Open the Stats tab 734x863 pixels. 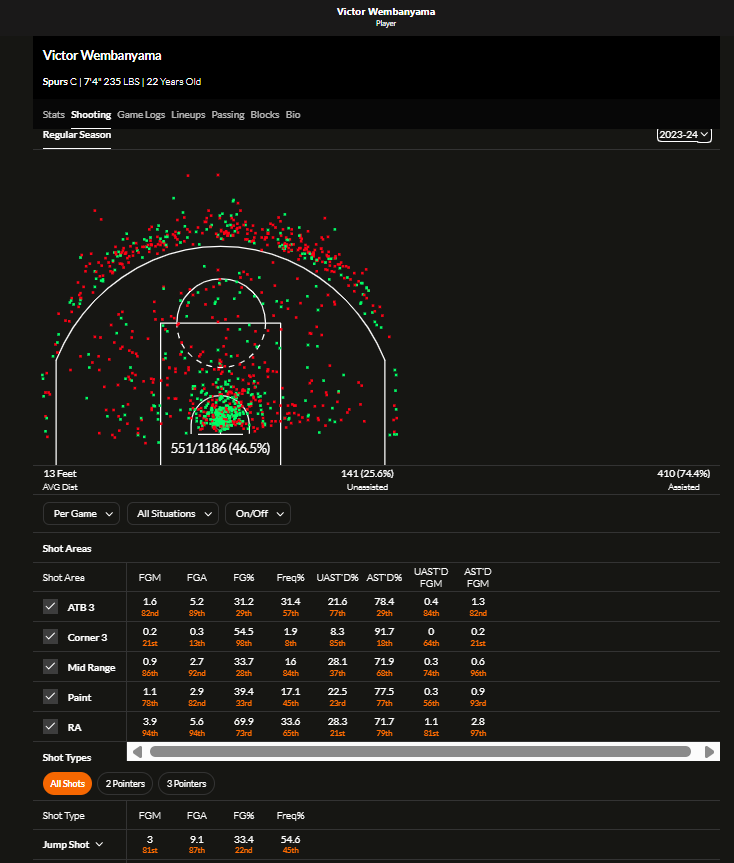[x=53, y=114]
